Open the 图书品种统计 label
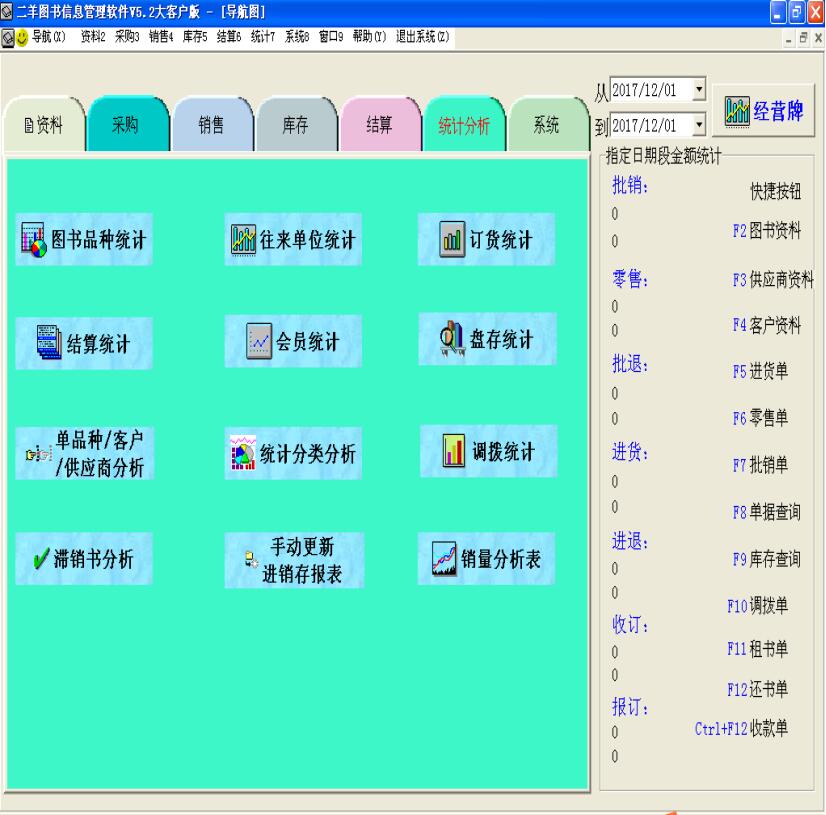 point(98,240)
